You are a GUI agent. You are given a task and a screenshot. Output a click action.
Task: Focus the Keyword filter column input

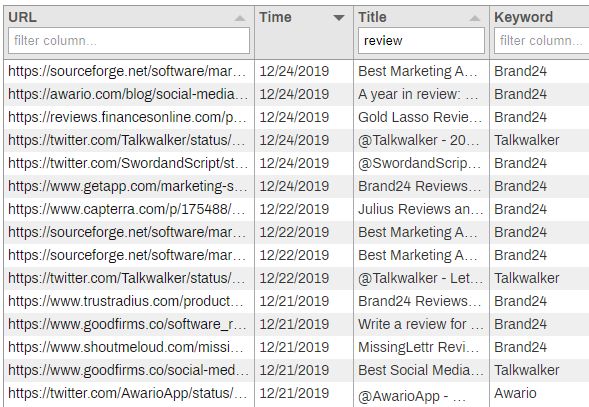click(542, 40)
